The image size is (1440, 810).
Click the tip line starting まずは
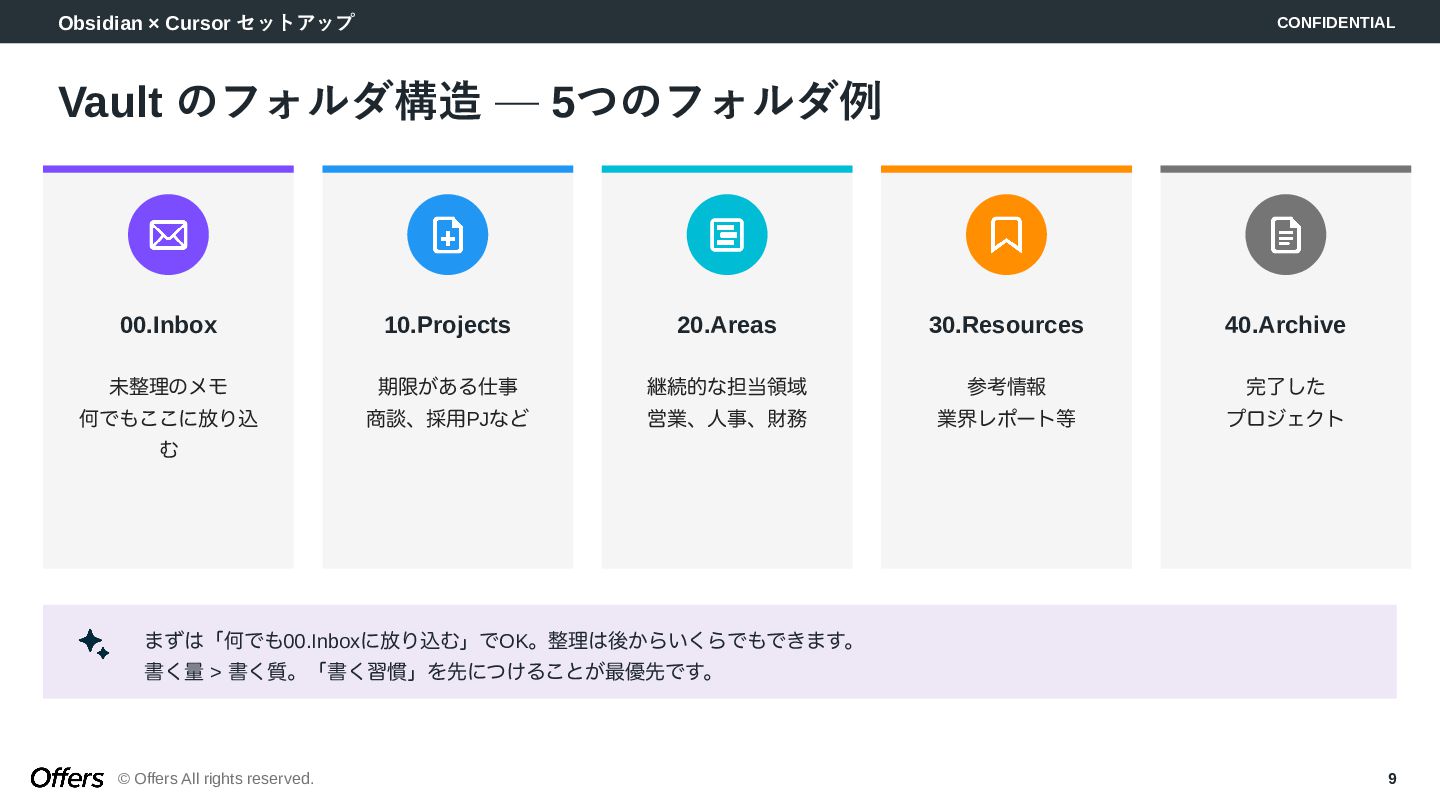[502, 640]
